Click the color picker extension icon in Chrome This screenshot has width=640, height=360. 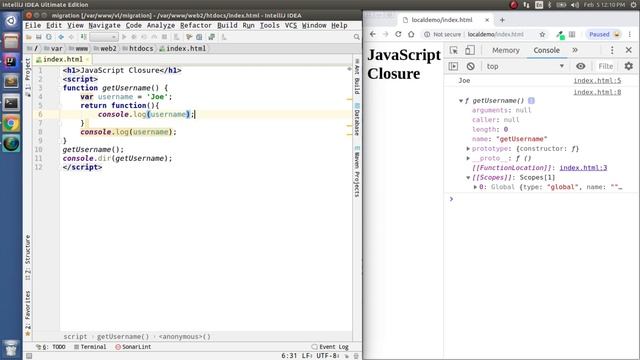[x=560, y=35]
